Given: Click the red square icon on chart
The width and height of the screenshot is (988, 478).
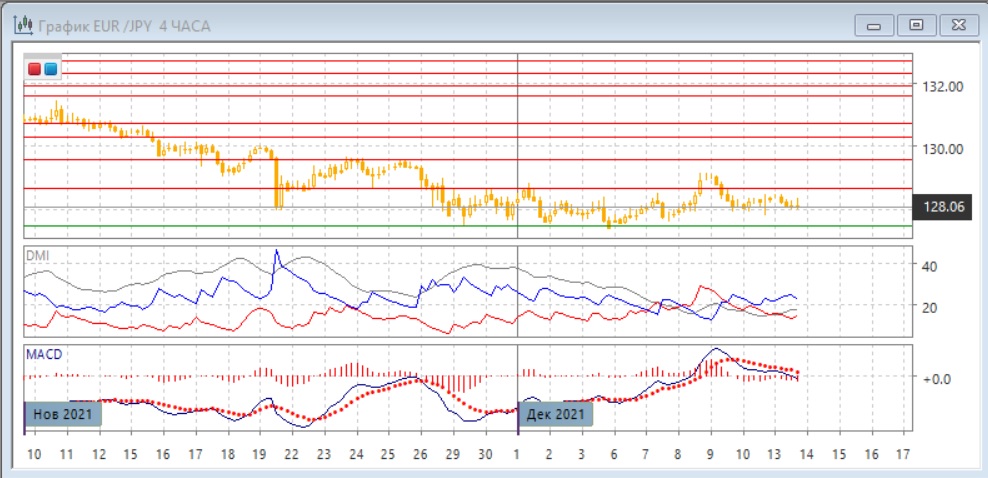Looking at the screenshot, I should pos(35,69).
